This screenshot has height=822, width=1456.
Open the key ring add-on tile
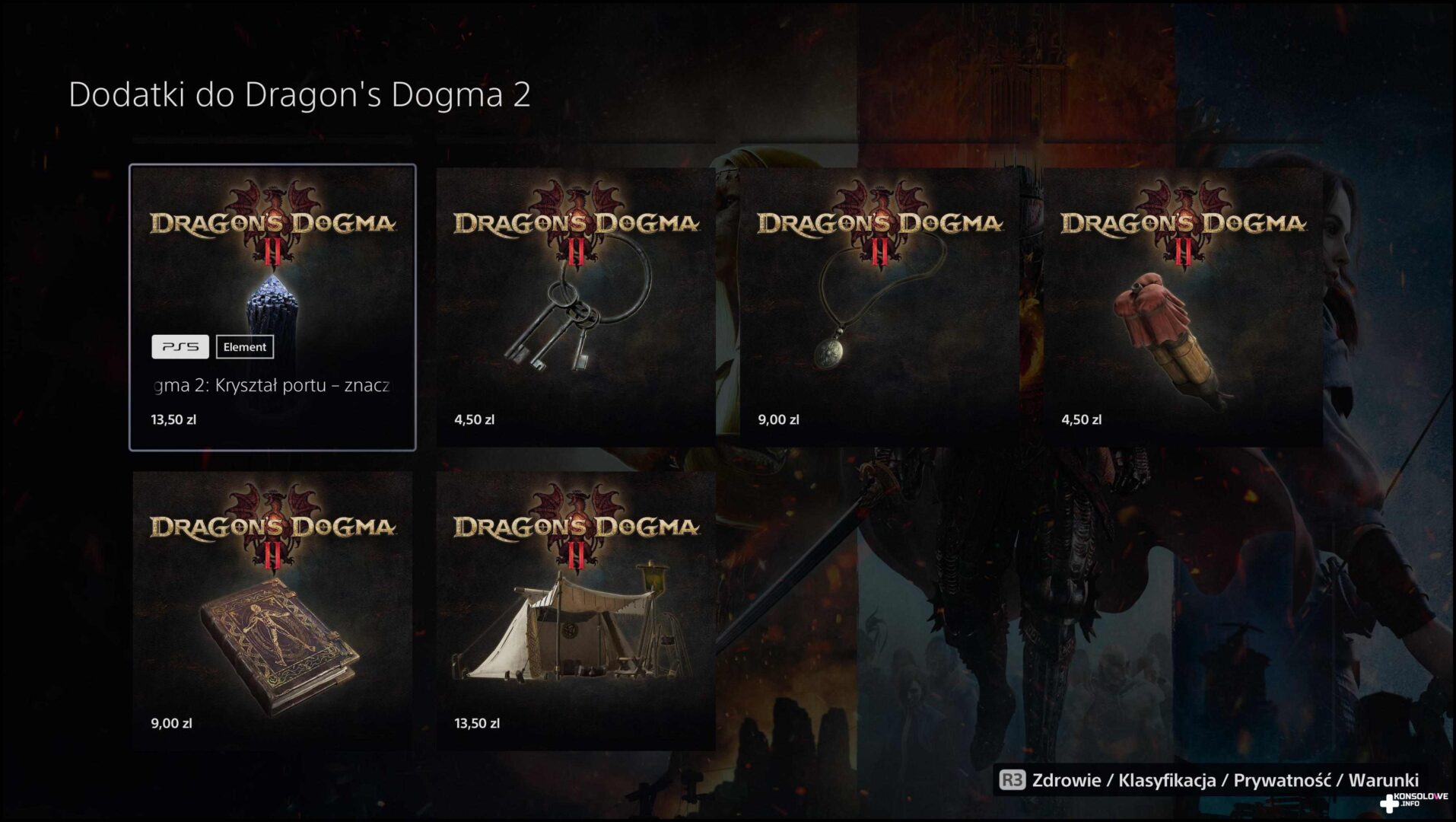(x=576, y=307)
